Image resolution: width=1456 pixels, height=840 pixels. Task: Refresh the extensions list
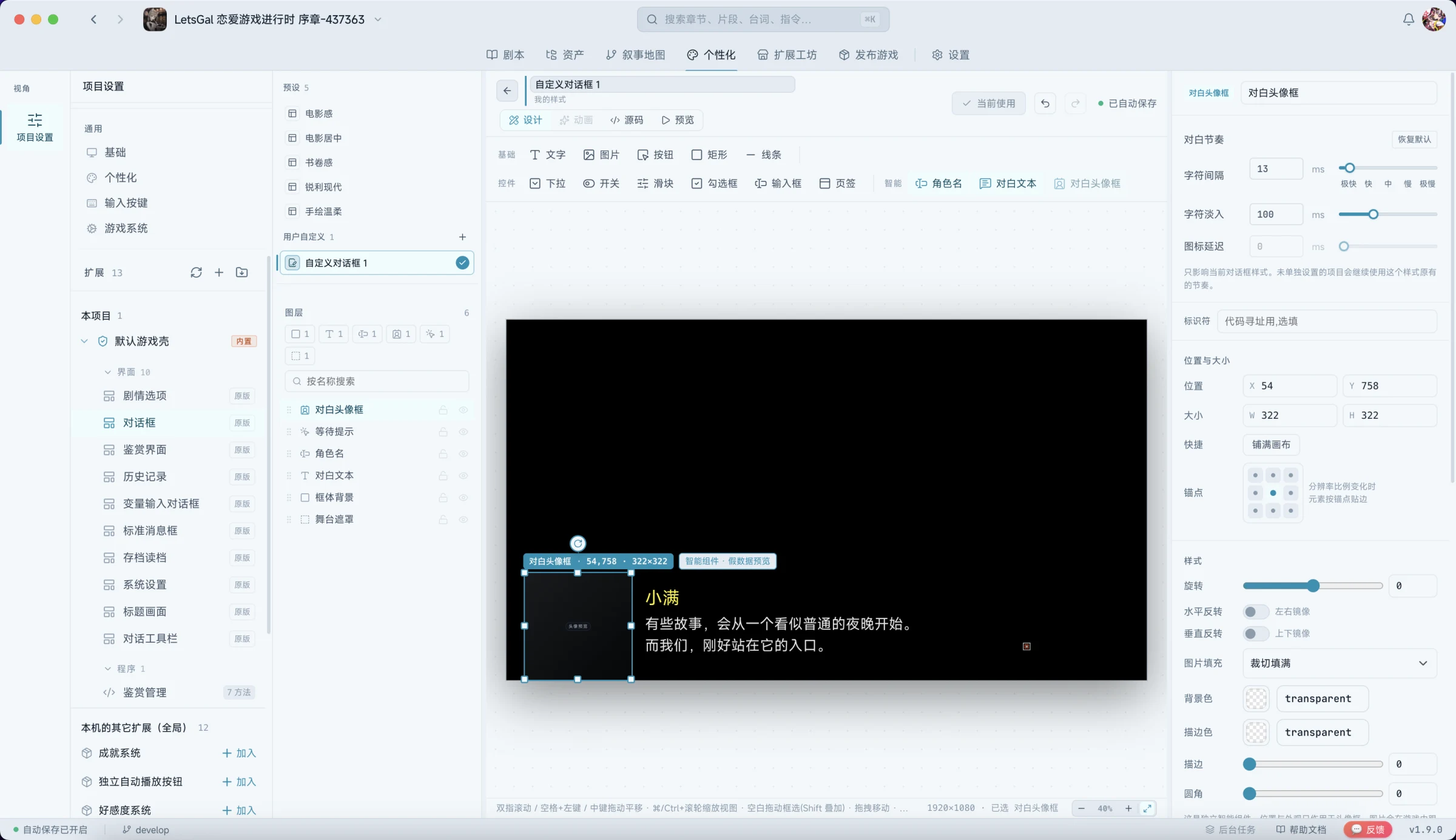[x=196, y=273]
